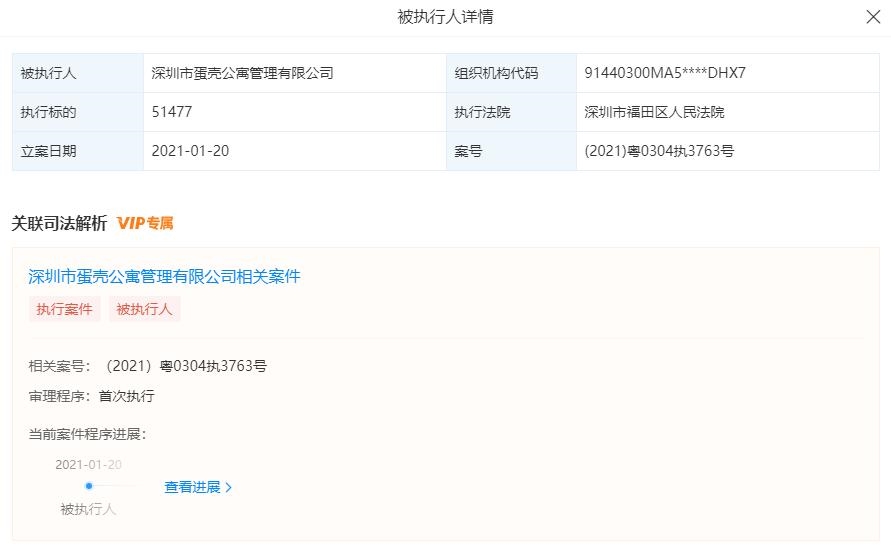
Task: Select case number (2021)粤0304执3763号 in table
Action: click(x=659, y=151)
